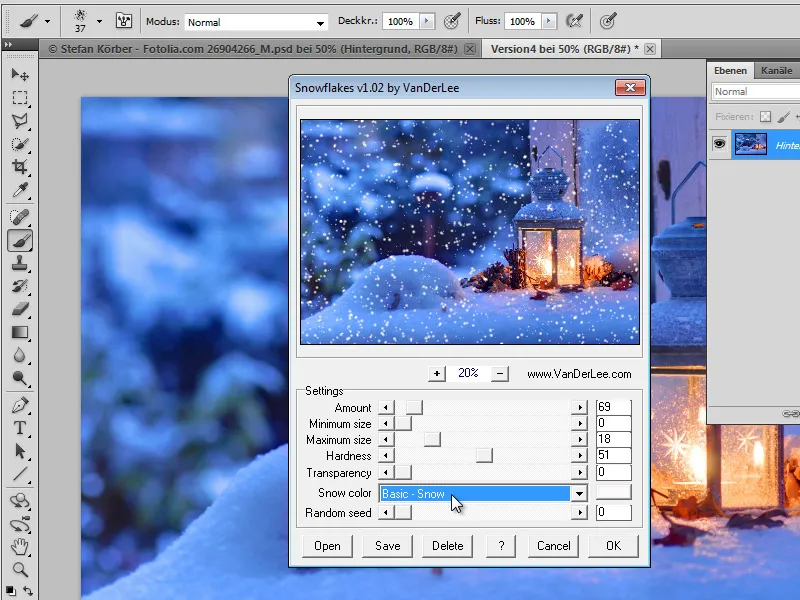This screenshot has width=800, height=600.
Task: Select the Eyedropper tool
Action: point(19,190)
